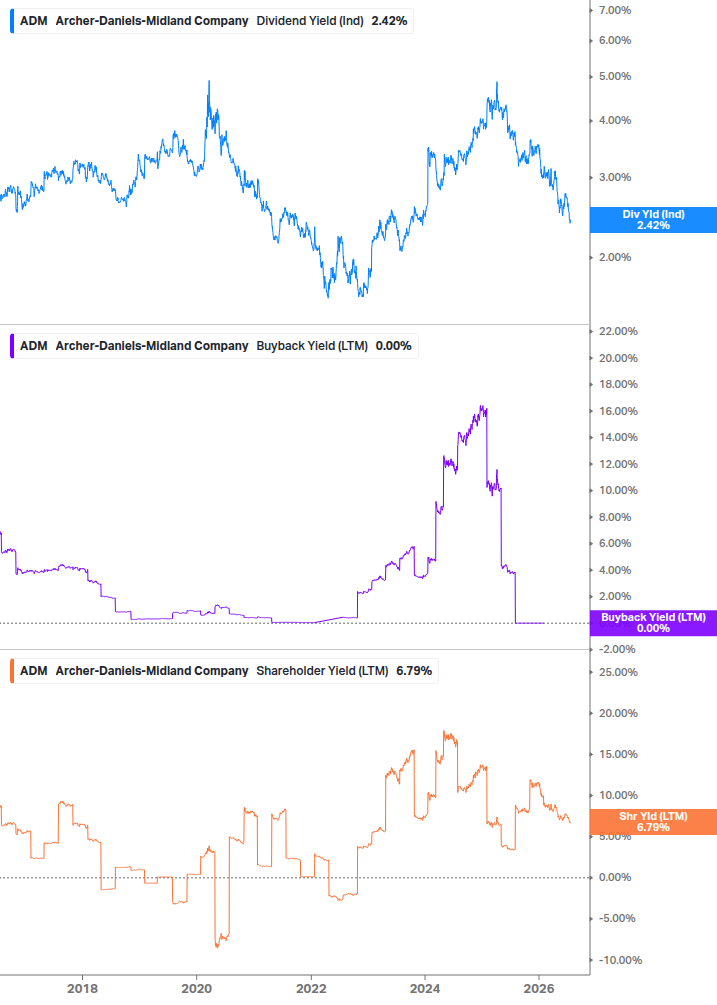Click the 2020 label on the time axis

pos(197,989)
